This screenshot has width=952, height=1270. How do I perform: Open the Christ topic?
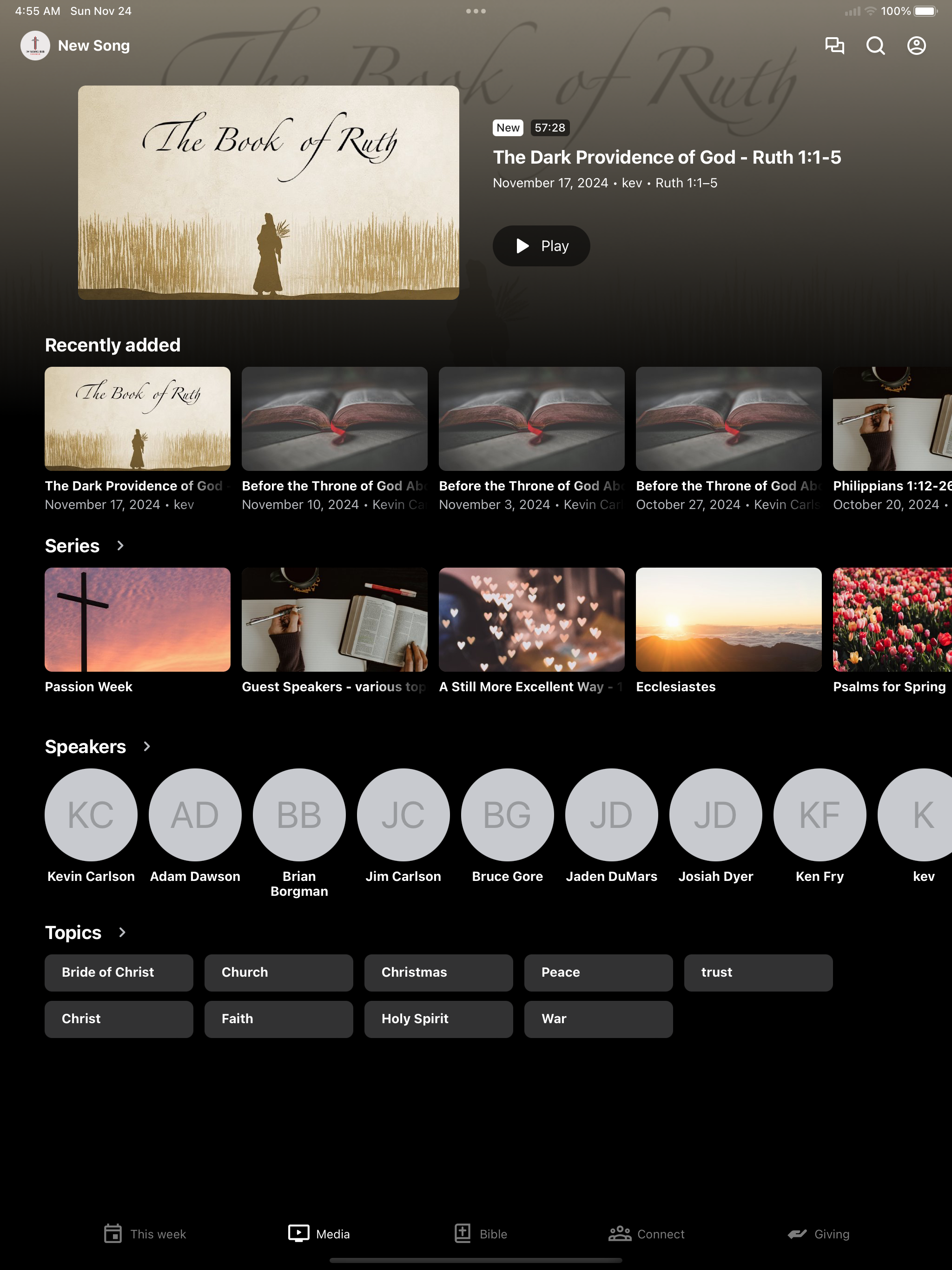pyautogui.click(x=119, y=1019)
